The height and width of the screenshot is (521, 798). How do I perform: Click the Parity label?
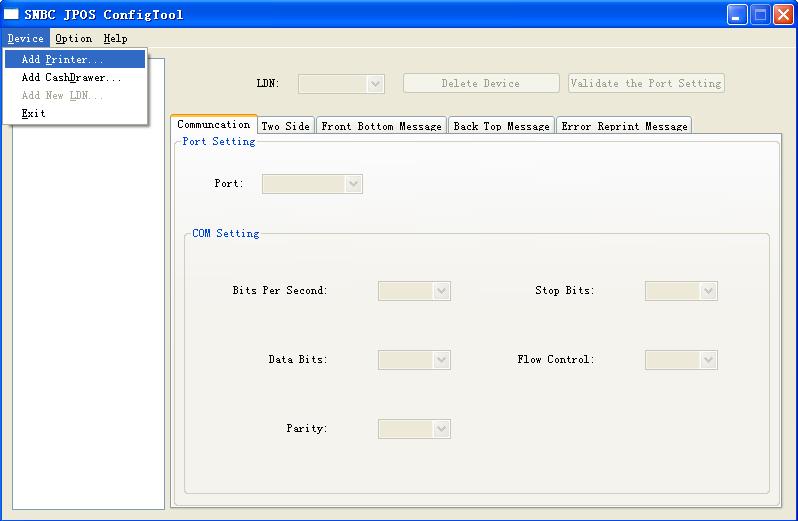point(306,428)
